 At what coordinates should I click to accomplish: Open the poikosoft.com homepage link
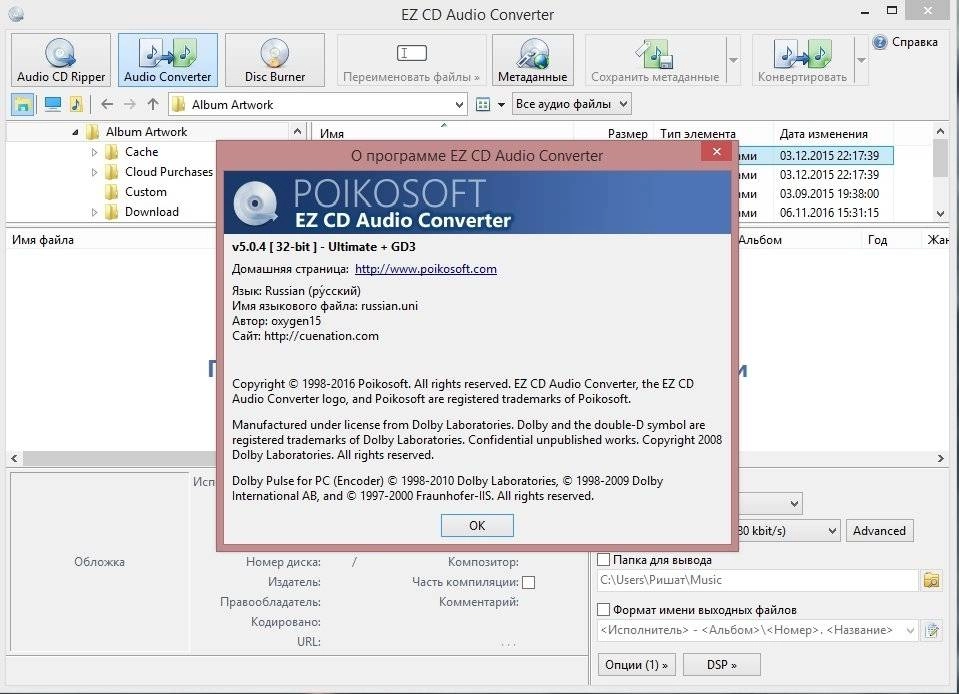[x=426, y=269]
